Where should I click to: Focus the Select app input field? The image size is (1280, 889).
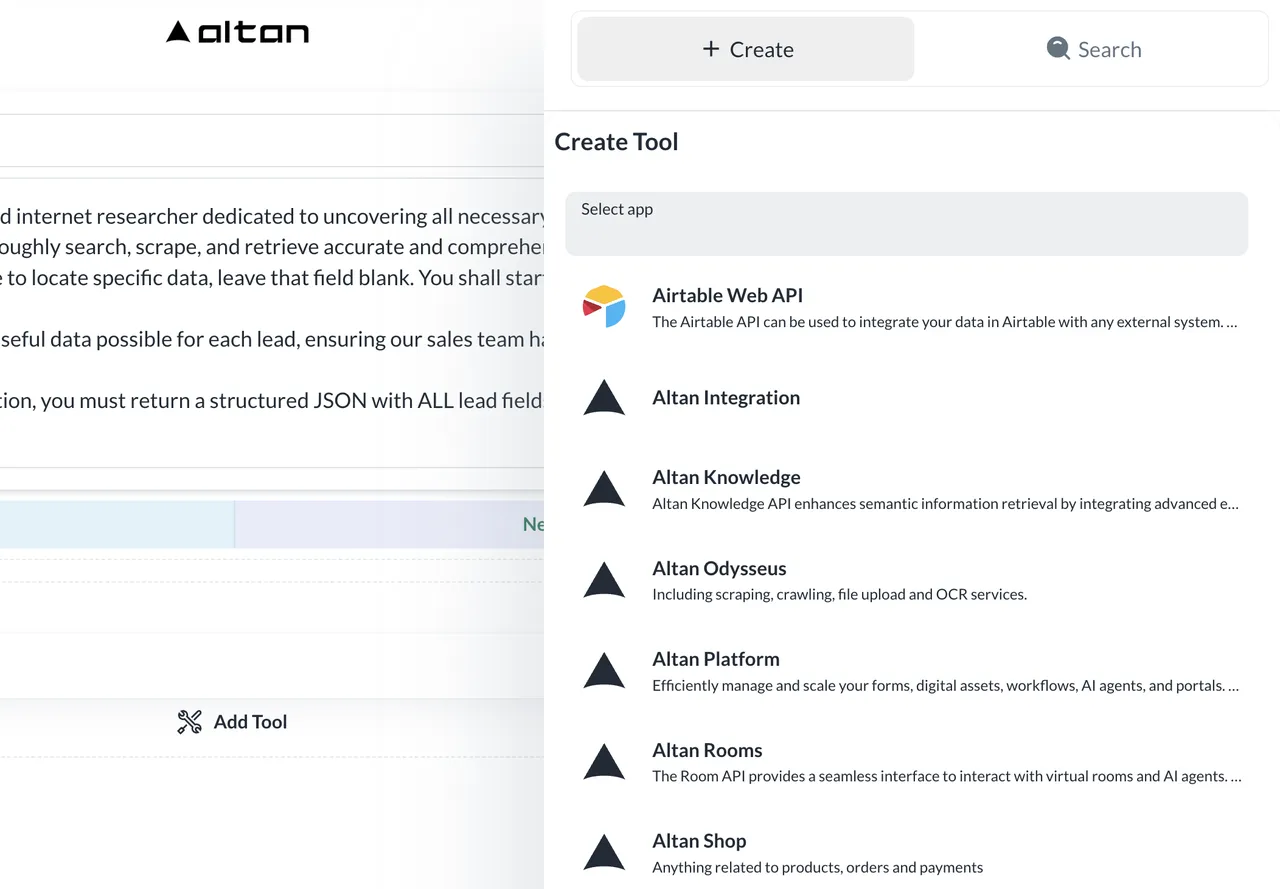click(907, 224)
